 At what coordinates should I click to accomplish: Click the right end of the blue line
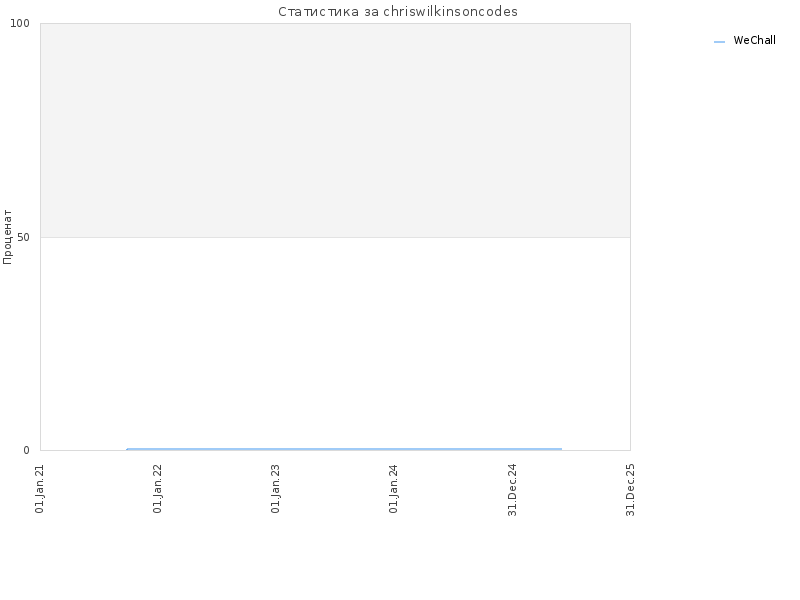561,449
